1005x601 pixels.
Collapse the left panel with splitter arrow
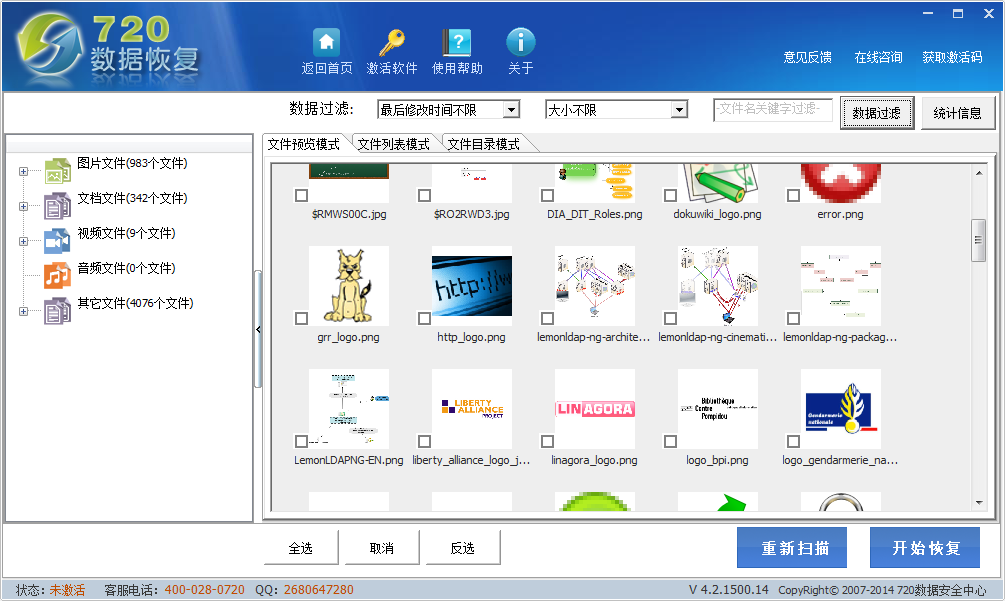[258, 329]
